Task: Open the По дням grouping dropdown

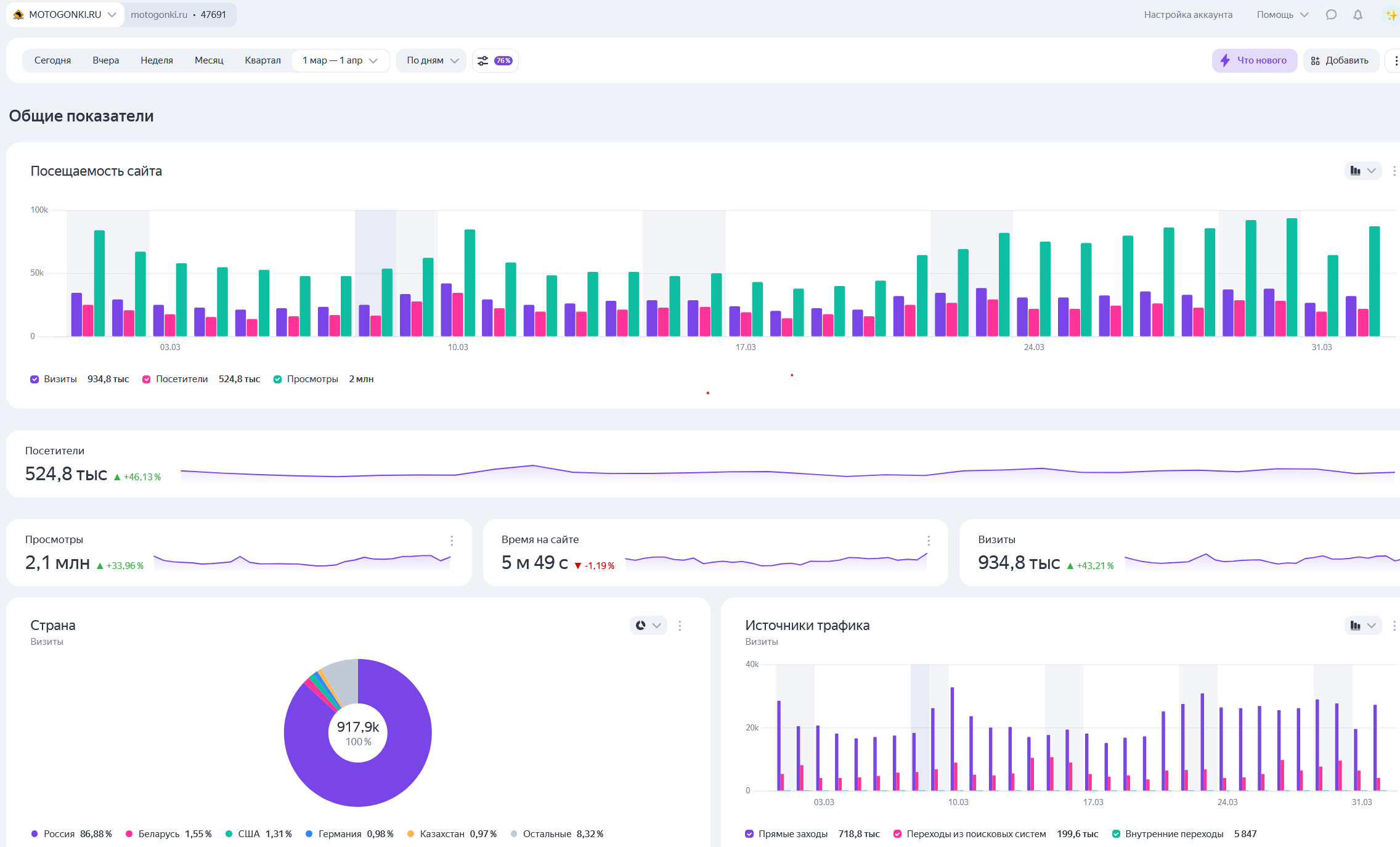Action: (432, 60)
